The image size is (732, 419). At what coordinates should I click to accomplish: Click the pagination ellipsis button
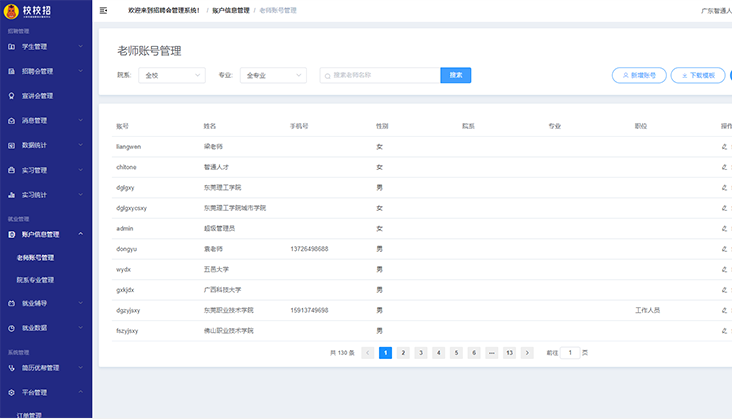(x=492, y=353)
